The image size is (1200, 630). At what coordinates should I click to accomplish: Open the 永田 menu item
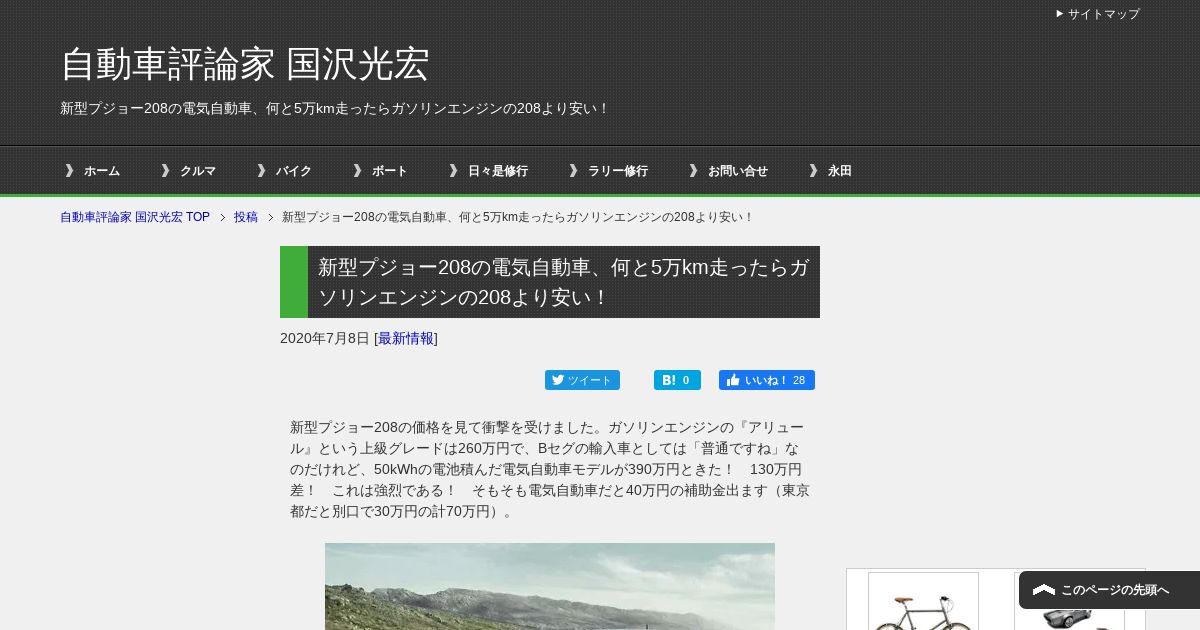(x=840, y=171)
